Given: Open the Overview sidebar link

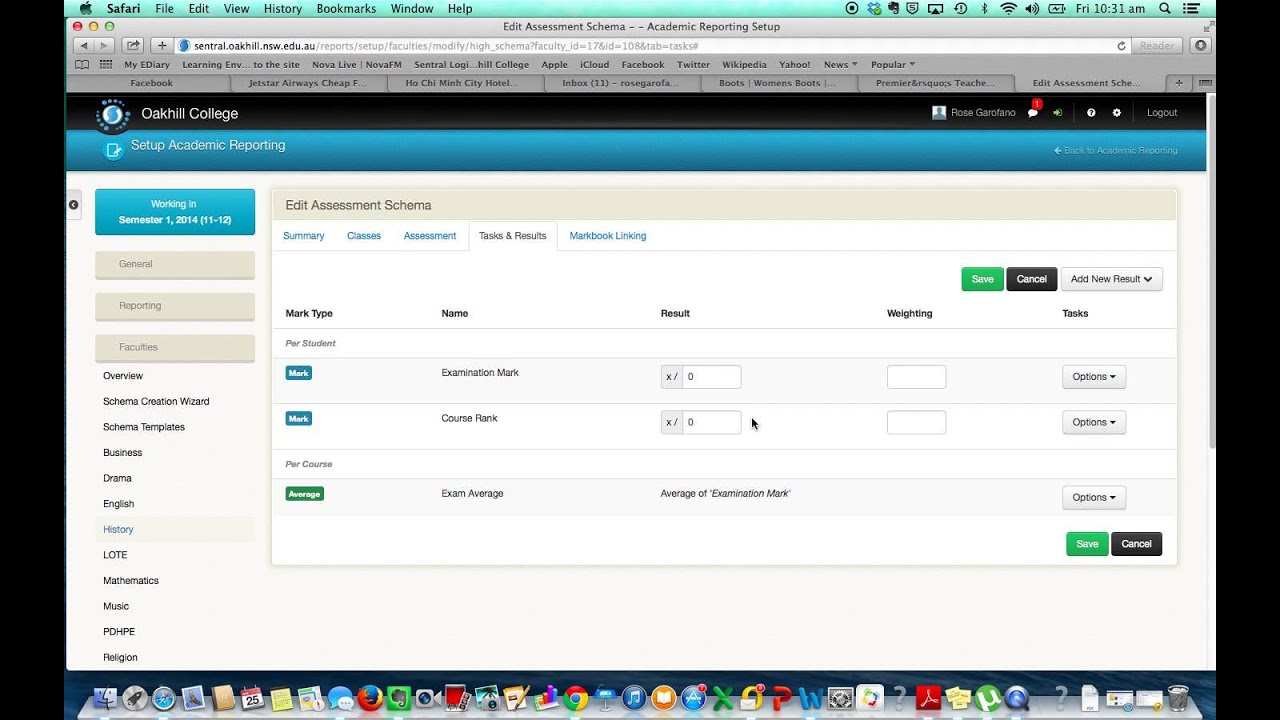Looking at the screenshot, I should click(123, 376).
